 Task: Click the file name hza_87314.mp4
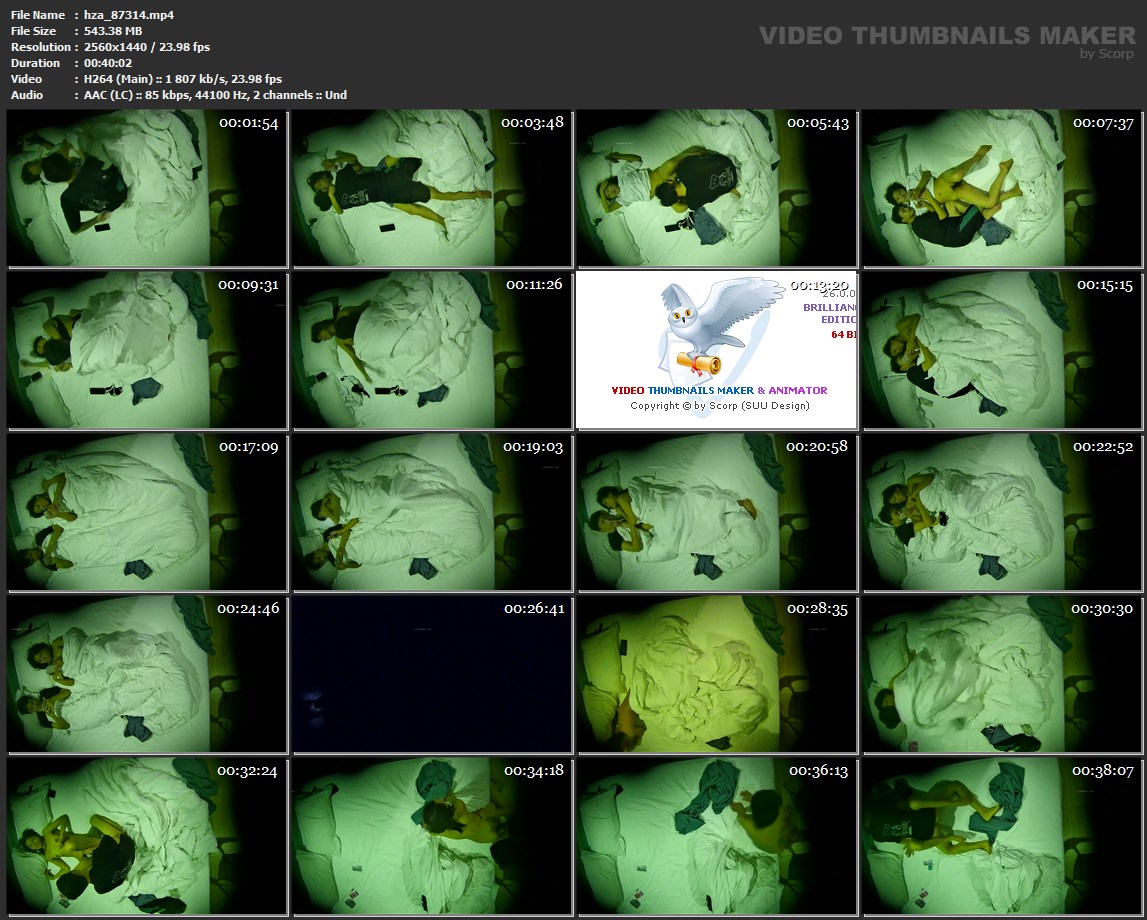coord(129,15)
